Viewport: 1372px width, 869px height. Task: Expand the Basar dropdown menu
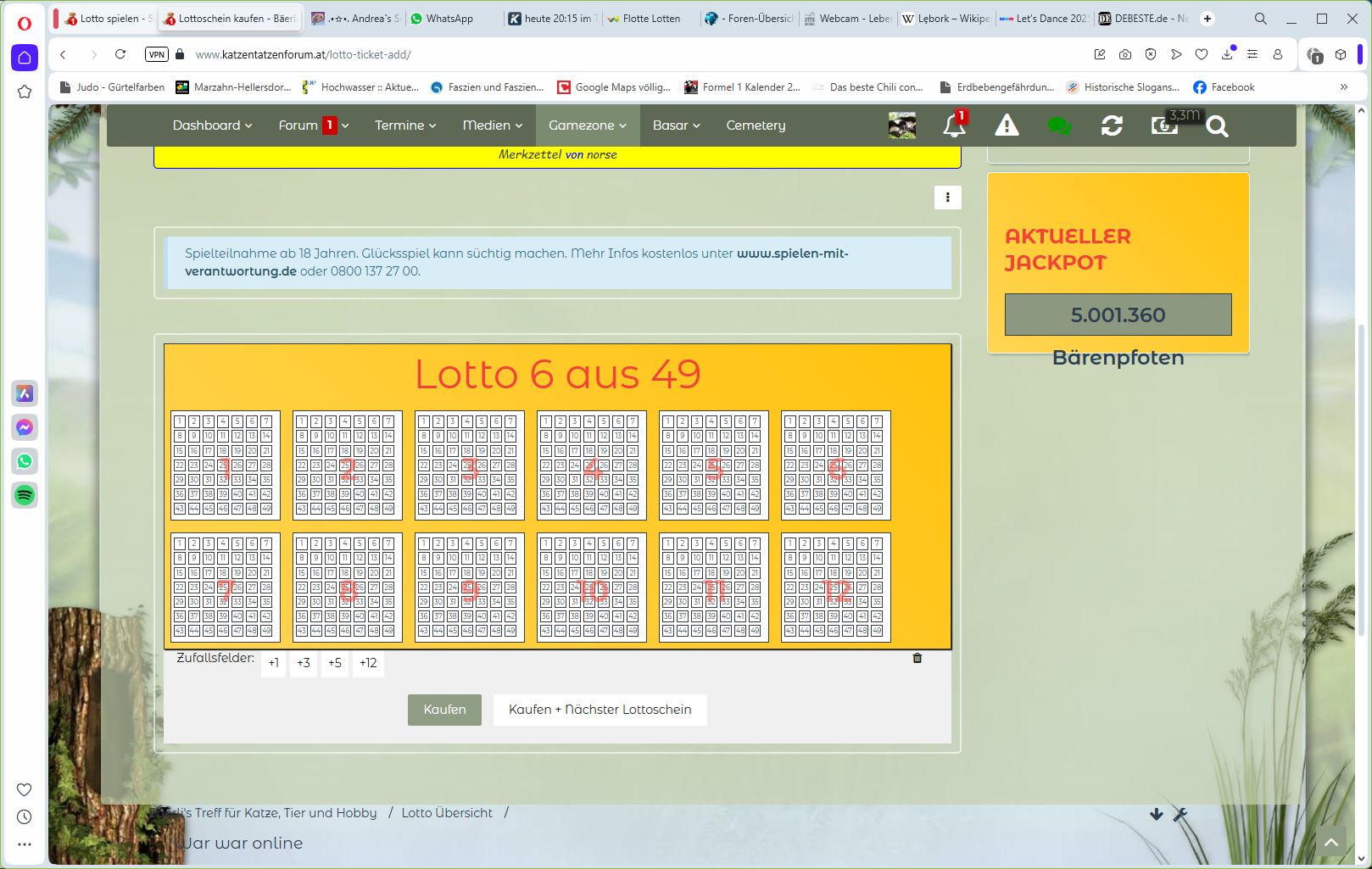tap(676, 125)
